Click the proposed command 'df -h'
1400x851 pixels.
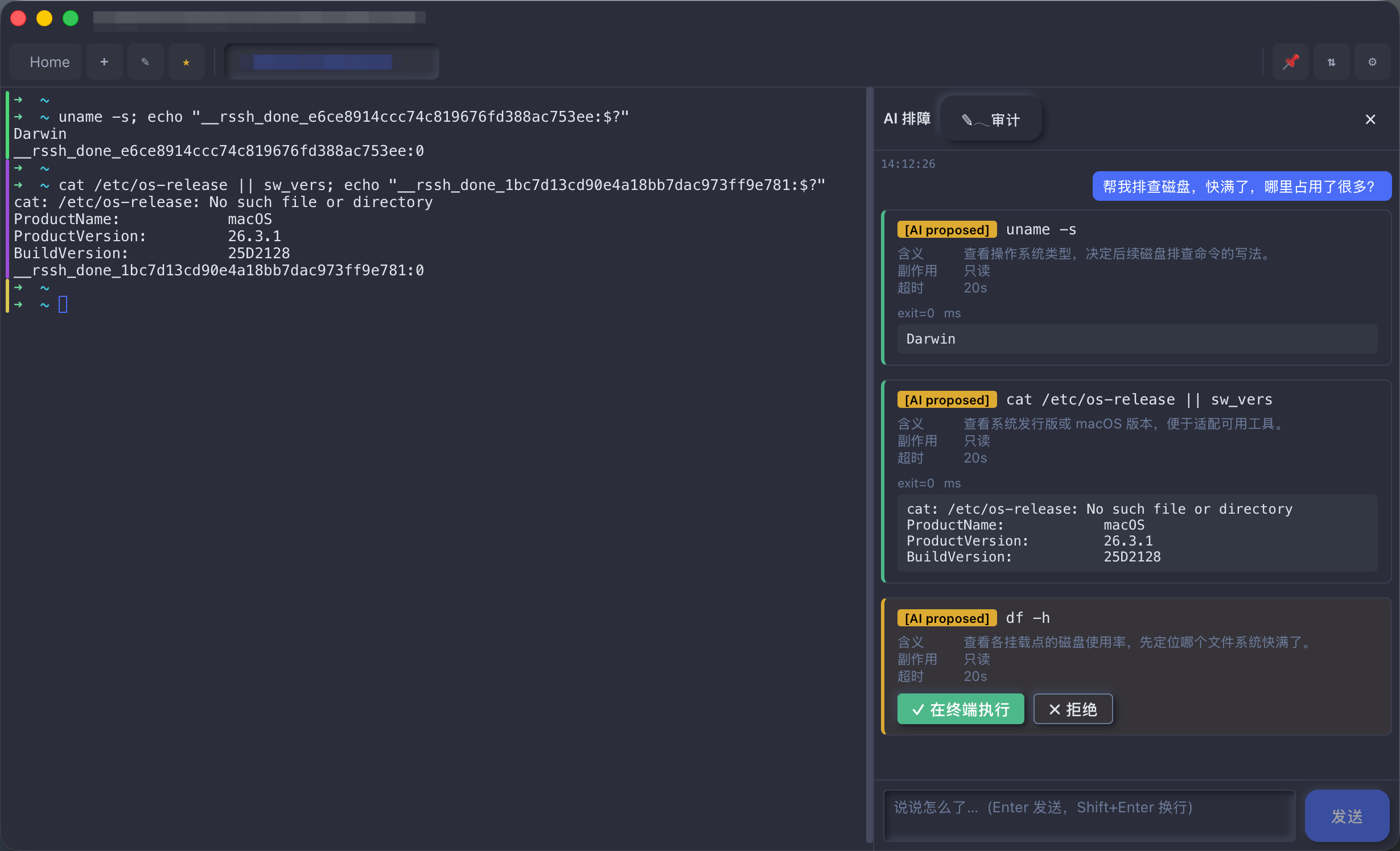click(x=1028, y=618)
